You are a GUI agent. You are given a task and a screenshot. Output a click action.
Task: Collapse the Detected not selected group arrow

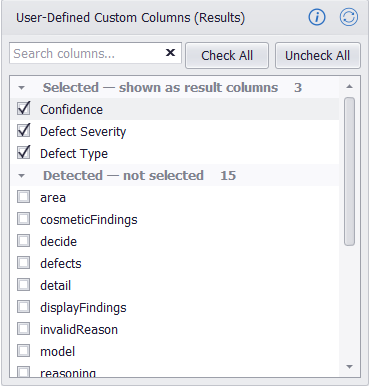coord(22,176)
